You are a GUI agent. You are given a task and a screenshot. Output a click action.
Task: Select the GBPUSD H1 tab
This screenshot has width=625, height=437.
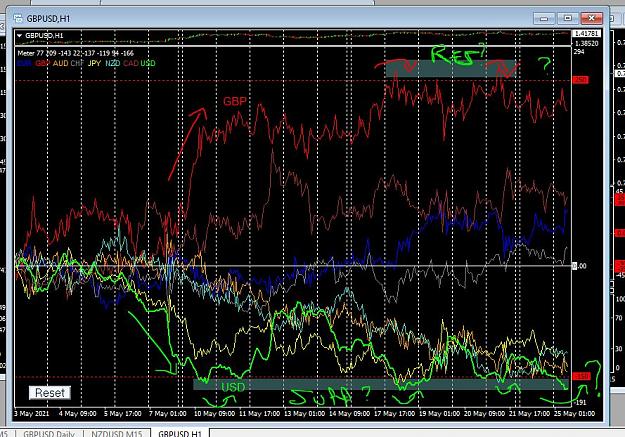point(180,433)
